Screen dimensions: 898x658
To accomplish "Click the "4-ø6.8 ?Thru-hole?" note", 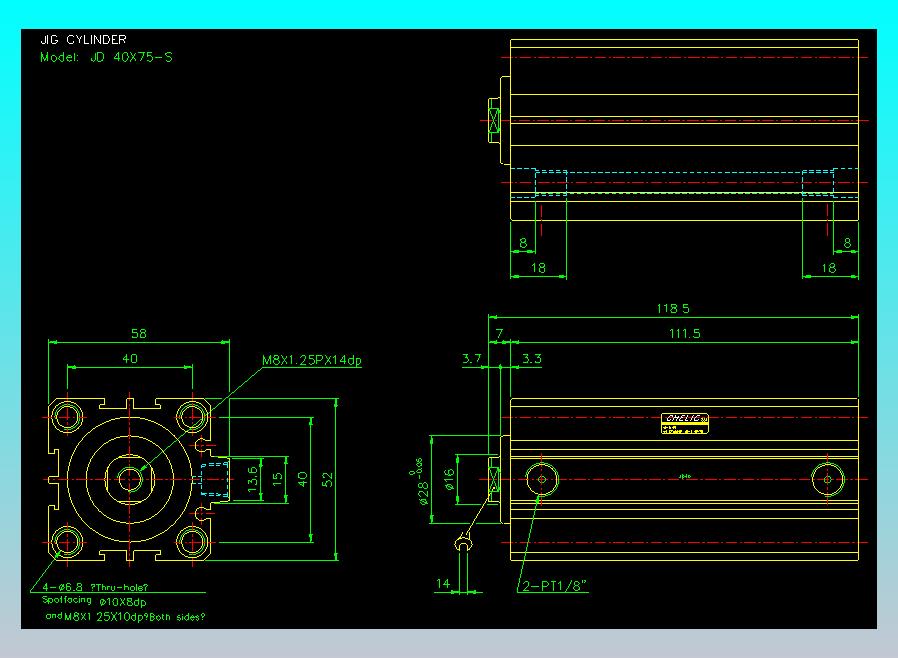I will (x=95, y=587).
